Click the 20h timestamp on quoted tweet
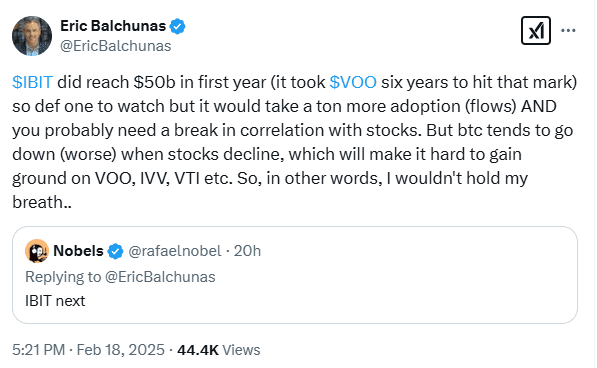The image size is (597, 368). pos(247,251)
